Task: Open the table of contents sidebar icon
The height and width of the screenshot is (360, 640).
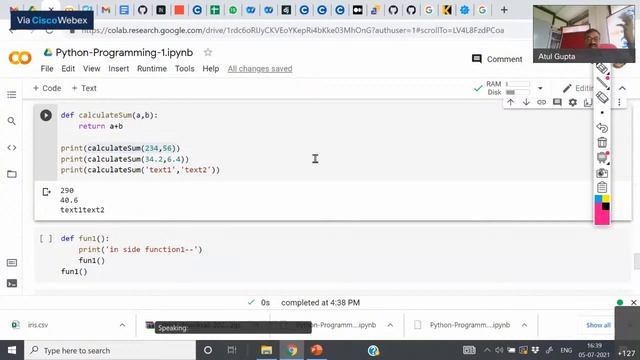Action: click(12, 95)
